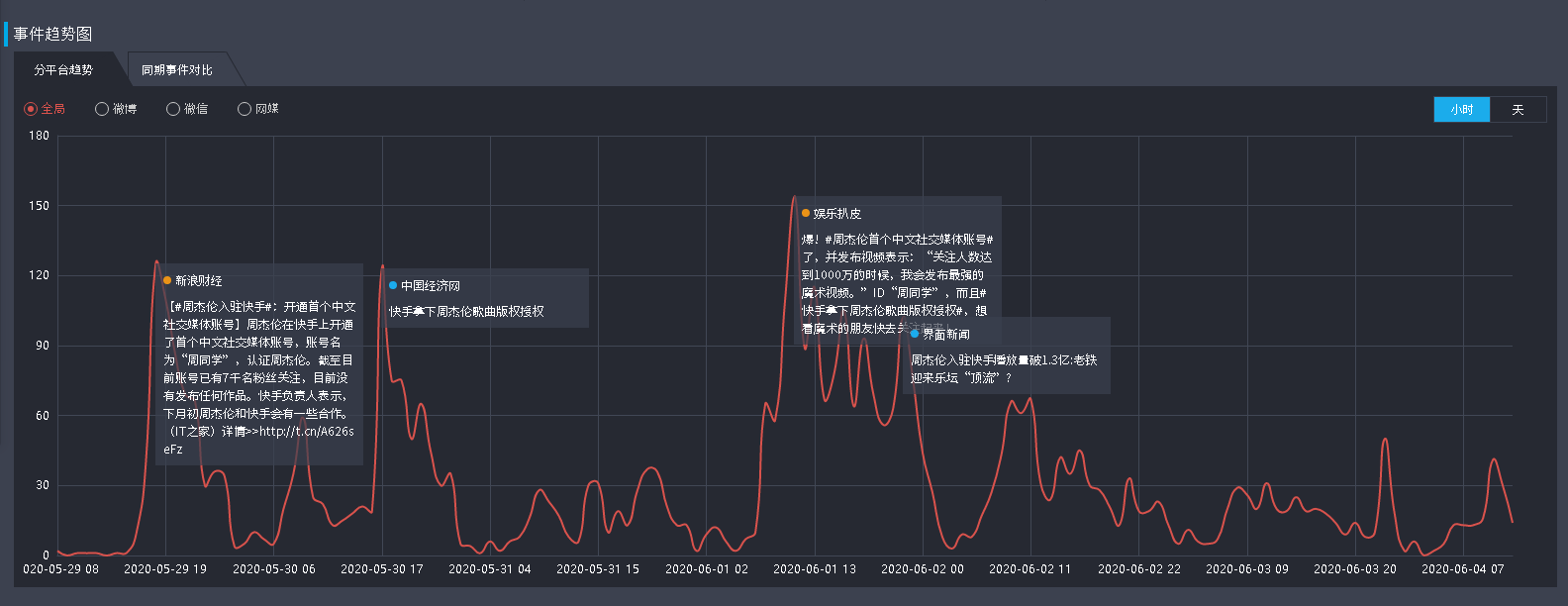Switch to the 同期事件对比 tab

[x=176, y=70]
